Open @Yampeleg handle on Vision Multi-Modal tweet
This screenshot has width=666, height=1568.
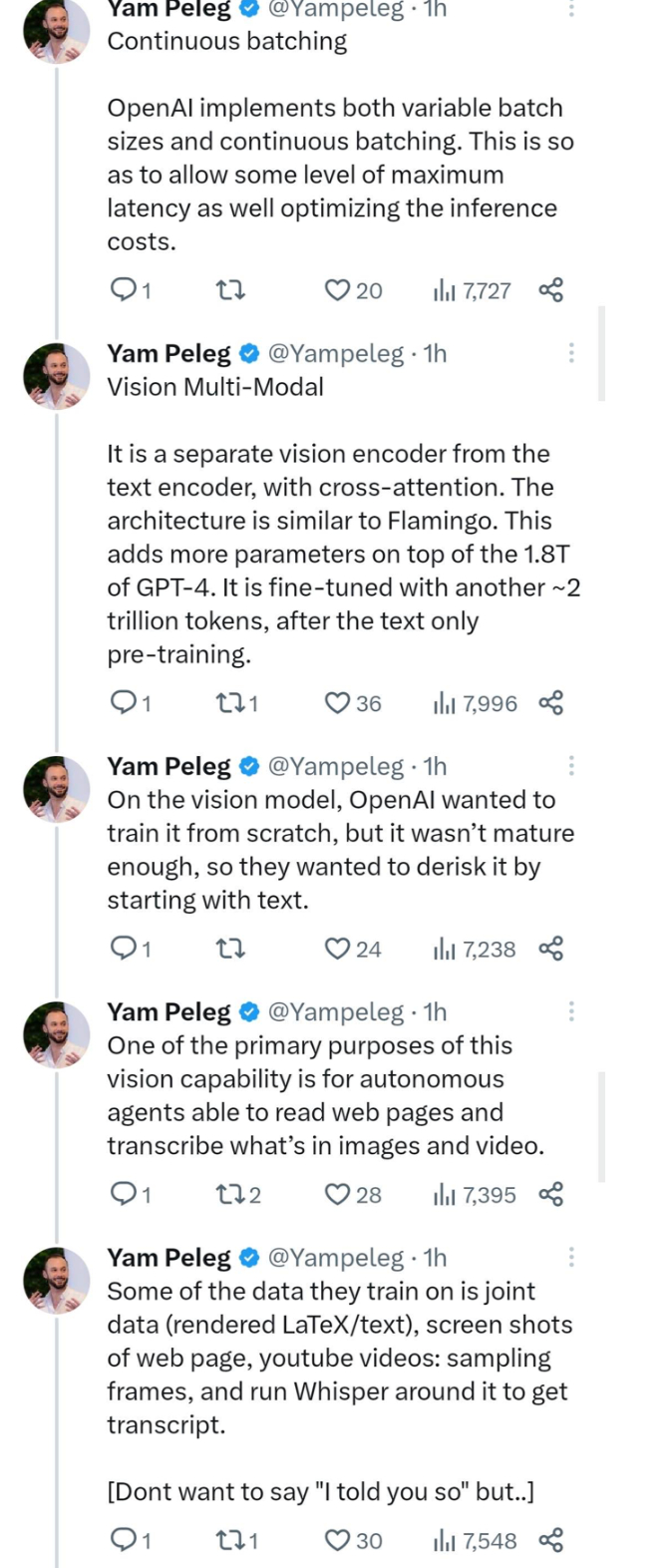point(336,353)
